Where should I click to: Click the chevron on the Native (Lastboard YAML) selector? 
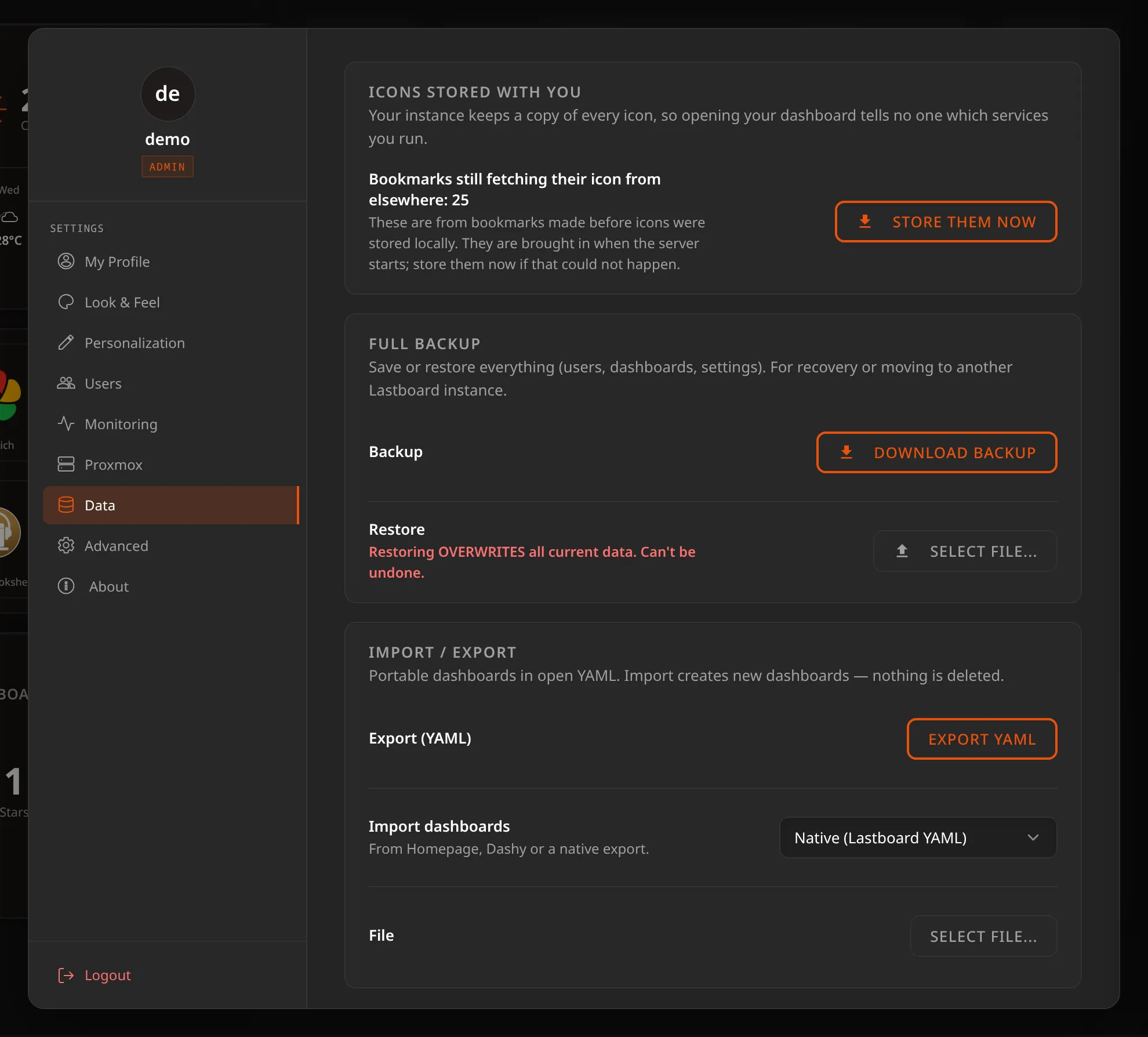pyautogui.click(x=1033, y=837)
